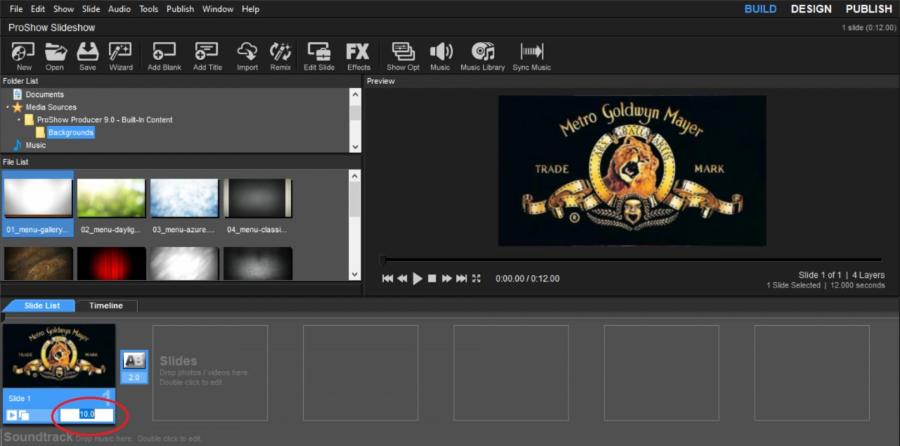Open the Show menu
This screenshot has width=900, height=446.
pos(64,9)
